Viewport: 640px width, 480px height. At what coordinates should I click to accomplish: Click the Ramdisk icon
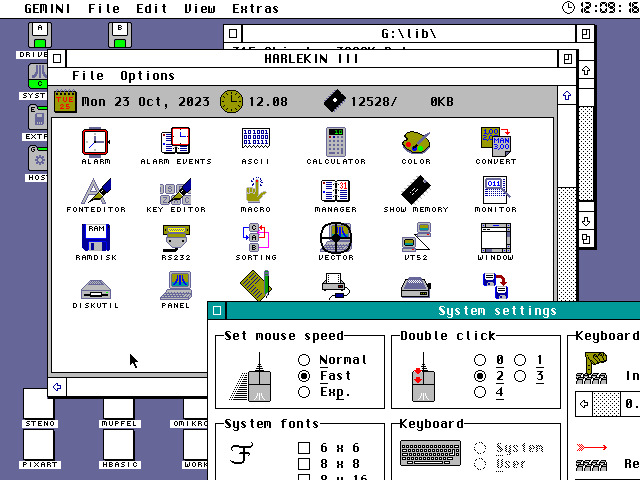point(96,238)
